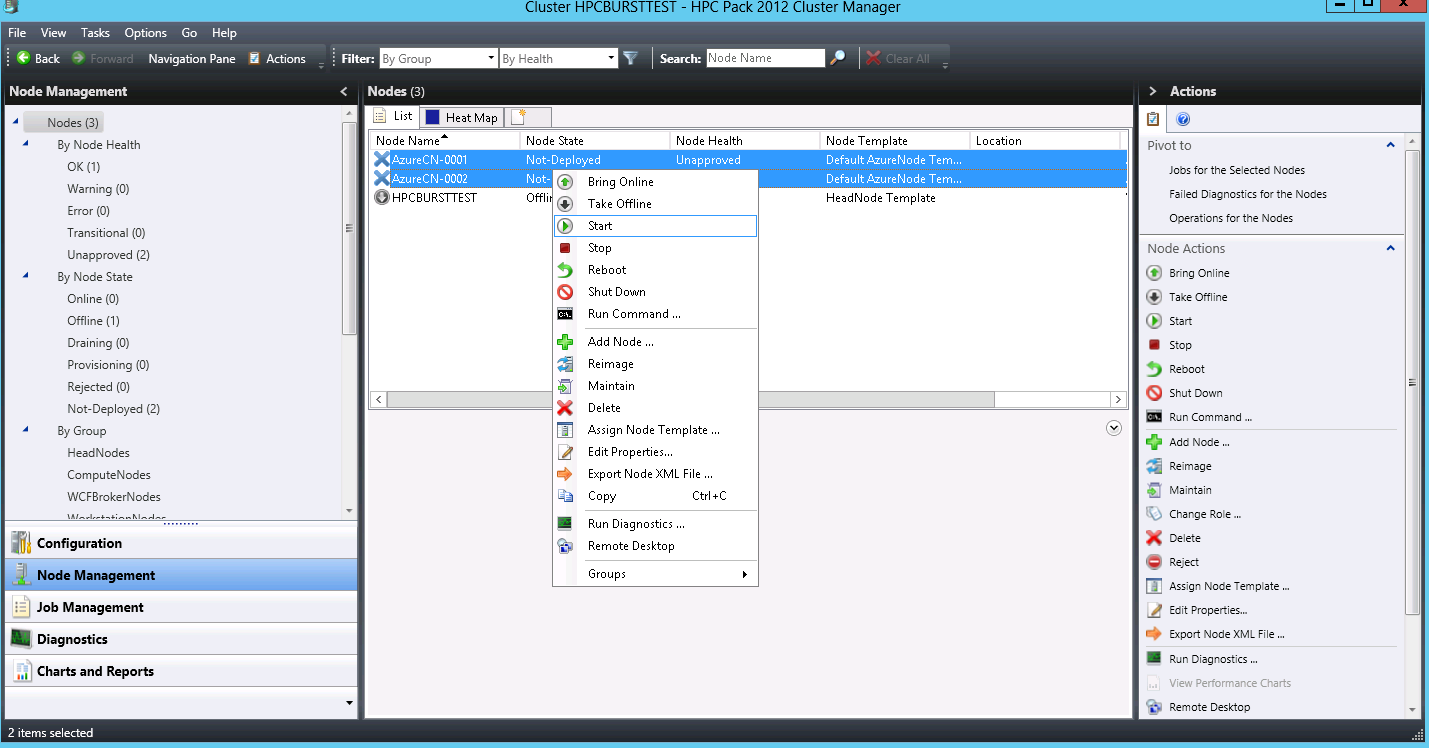Open the Options menu

(x=146, y=33)
